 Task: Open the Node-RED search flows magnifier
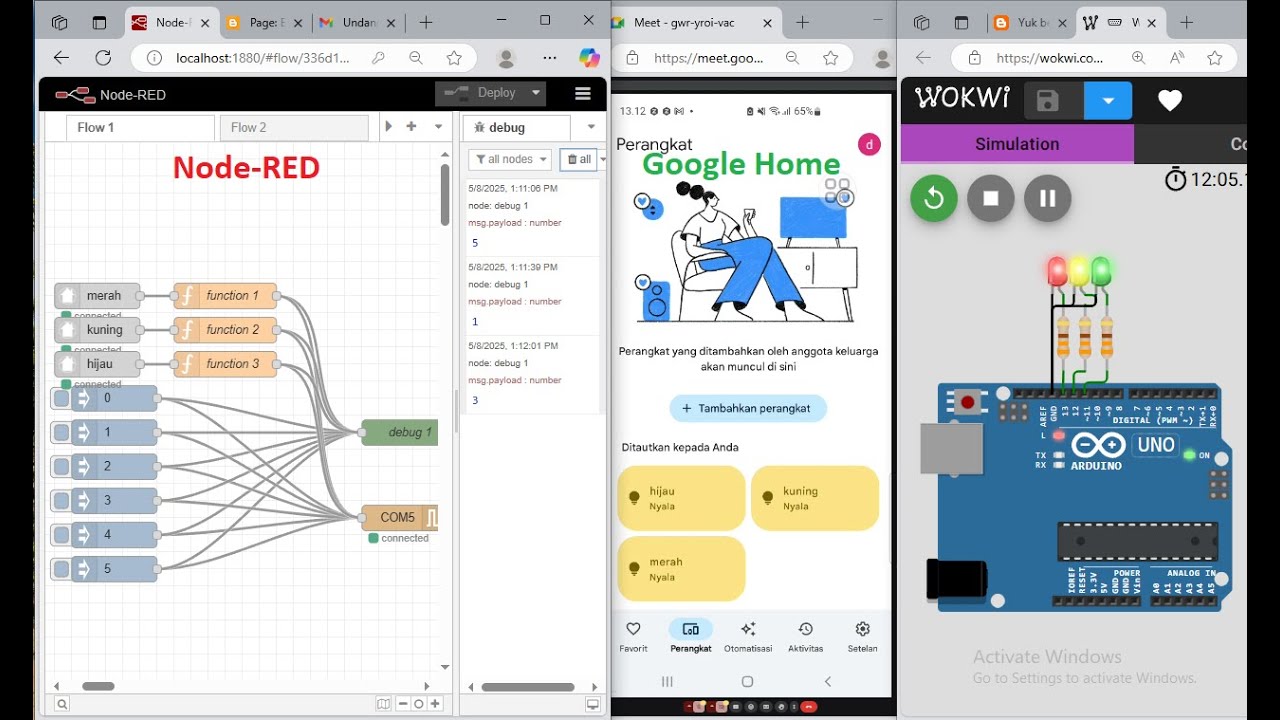62,704
